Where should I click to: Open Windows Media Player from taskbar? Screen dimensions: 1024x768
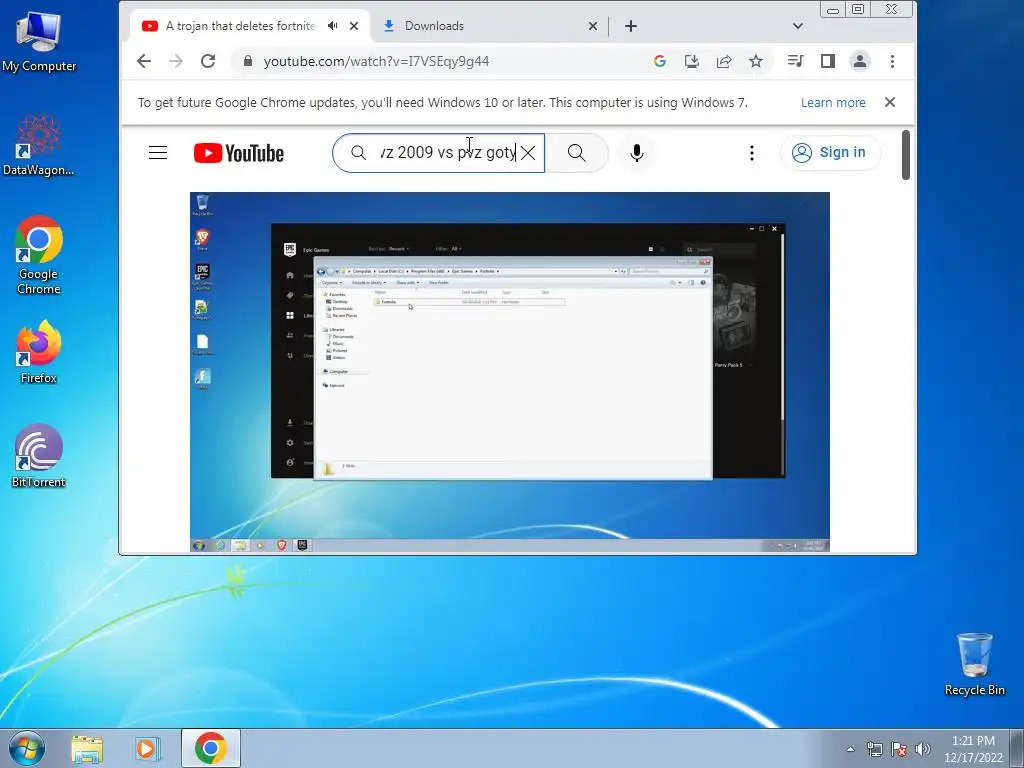point(148,748)
